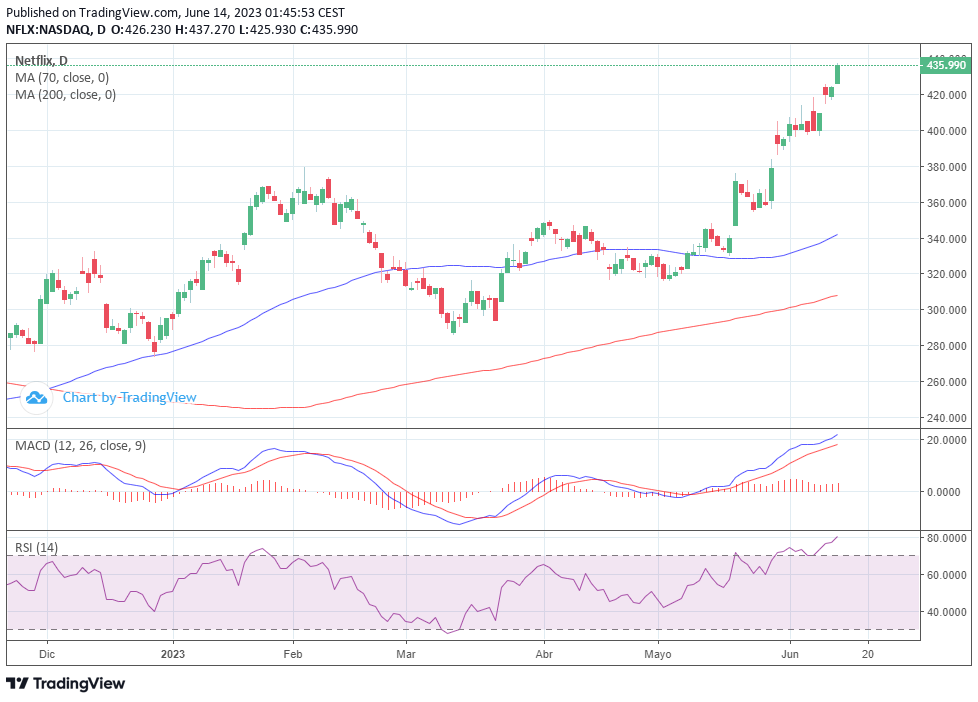Click the 435.990 current price label
Screen dimensions: 978x702
[x=946, y=65]
